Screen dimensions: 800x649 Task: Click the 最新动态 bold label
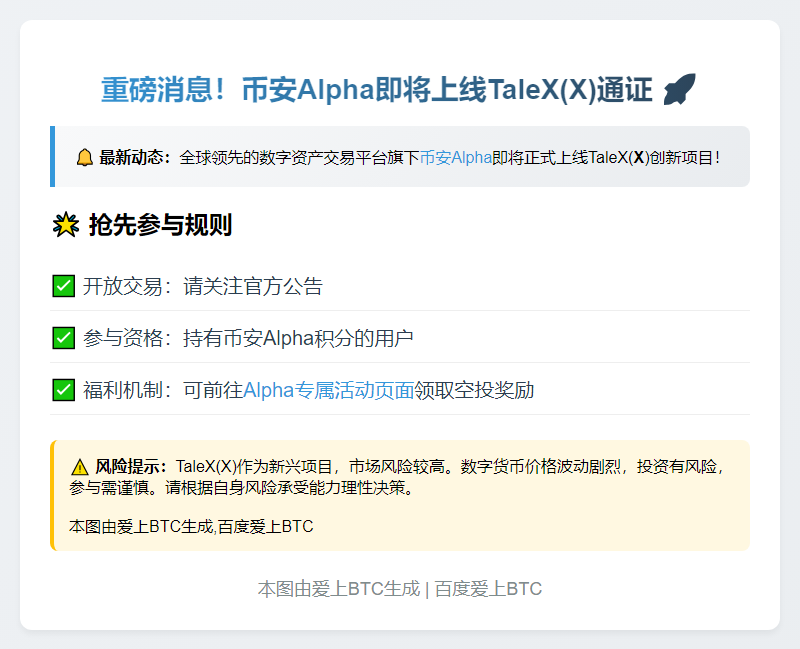coord(134,158)
